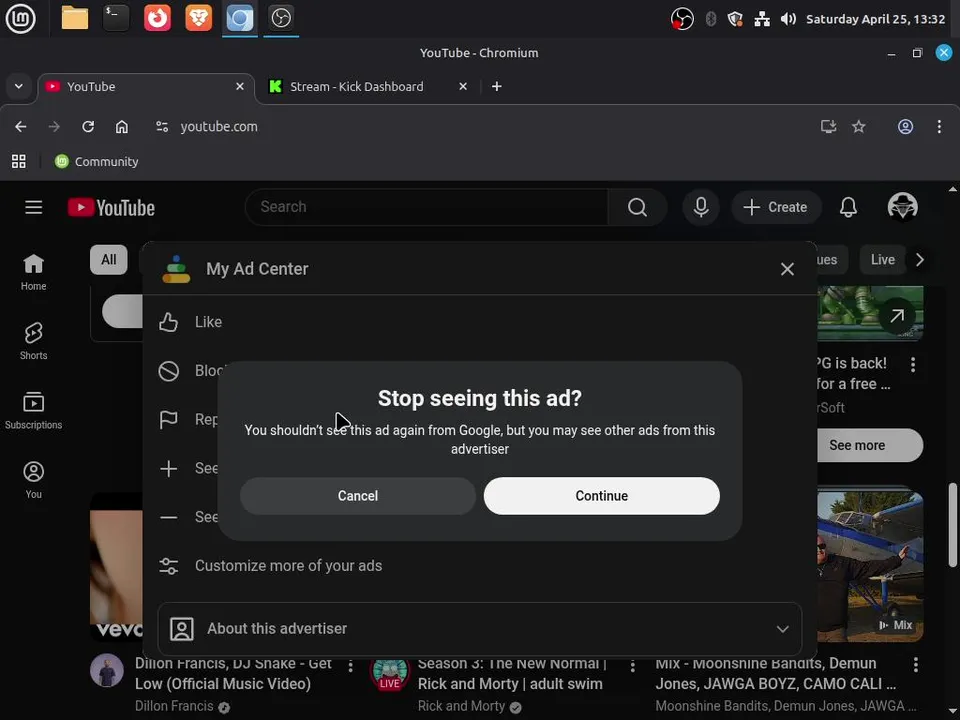Switch to Stream - Kick Dashboard tab
Screen dimensions: 960x720
tap(367, 87)
